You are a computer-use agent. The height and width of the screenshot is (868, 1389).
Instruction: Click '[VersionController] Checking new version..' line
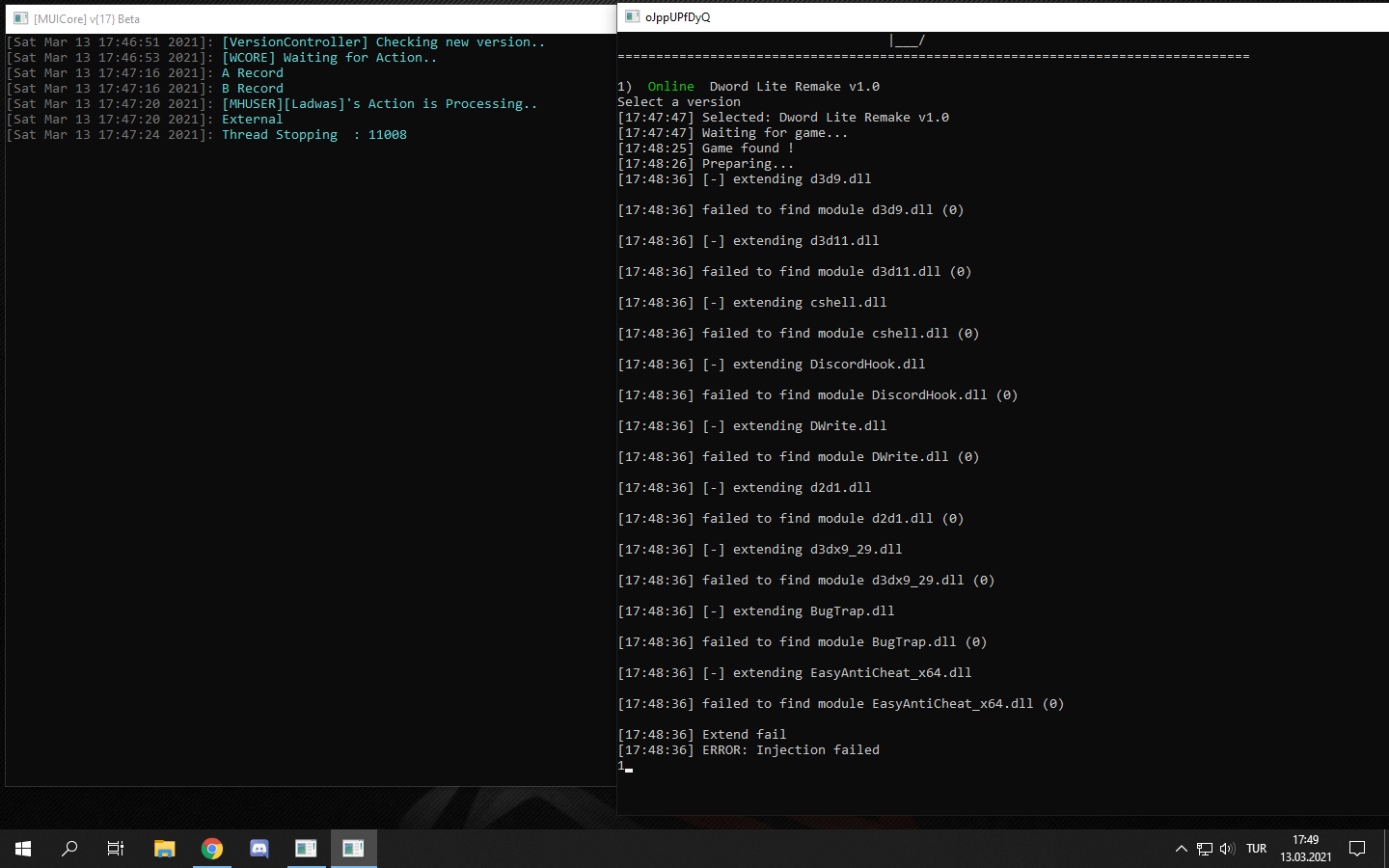coord(384,42)
